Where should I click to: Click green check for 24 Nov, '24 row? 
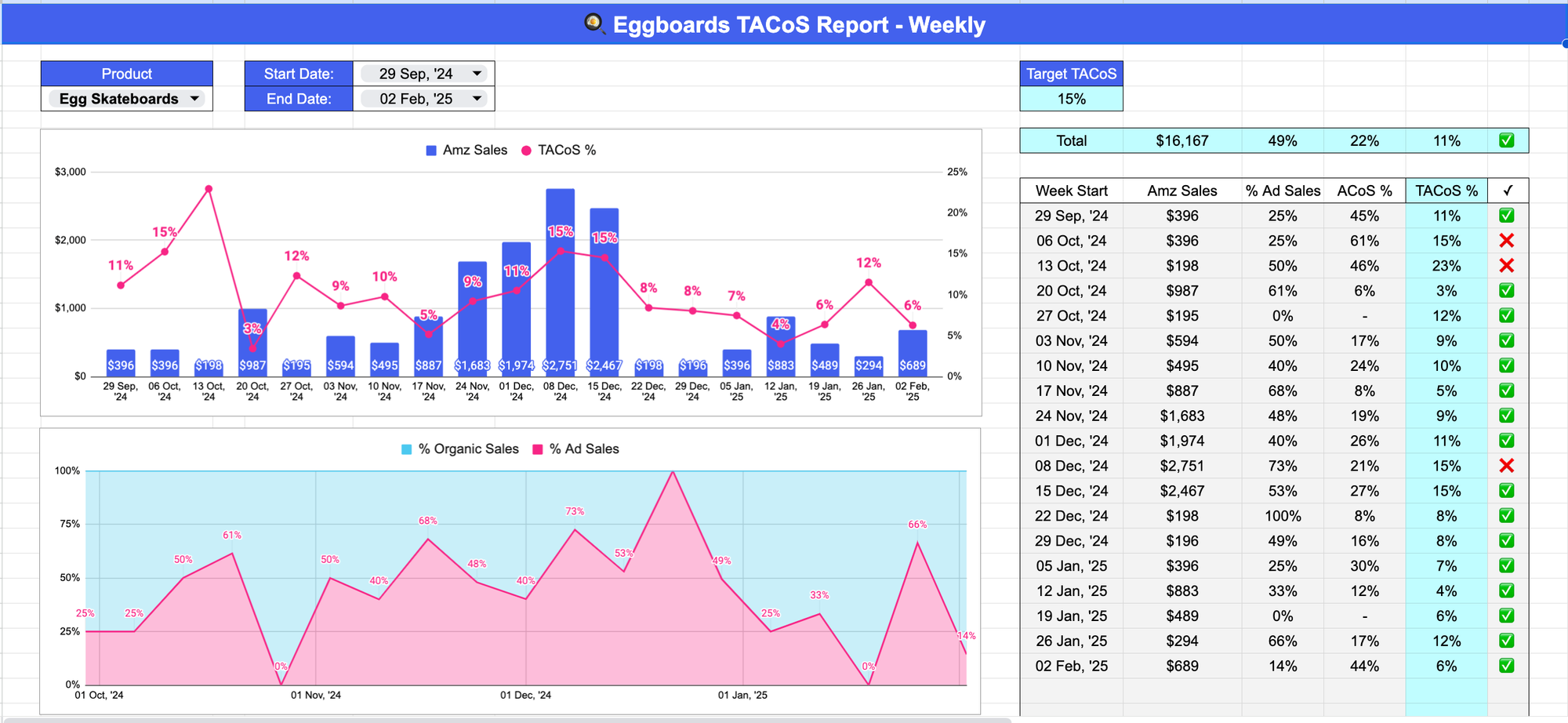click(x=1506, y=416)
